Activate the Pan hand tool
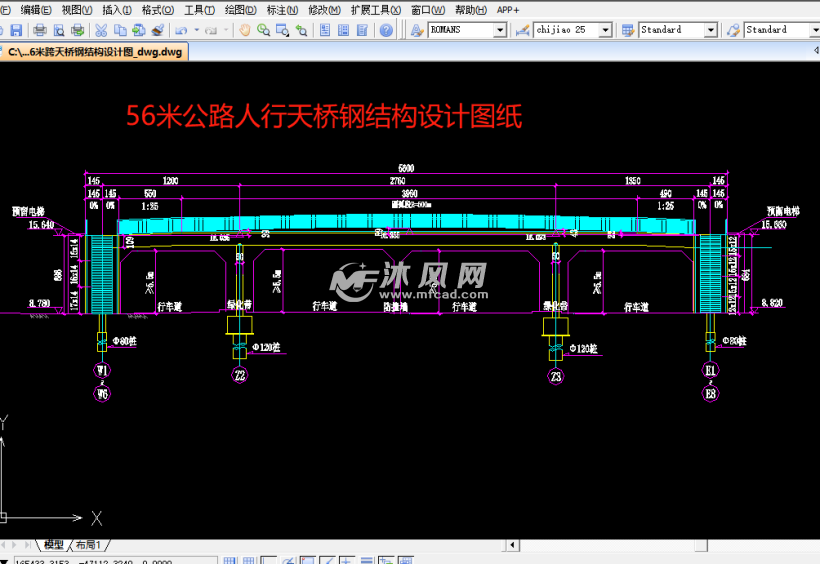820x564 pixels. pos(244,30)
